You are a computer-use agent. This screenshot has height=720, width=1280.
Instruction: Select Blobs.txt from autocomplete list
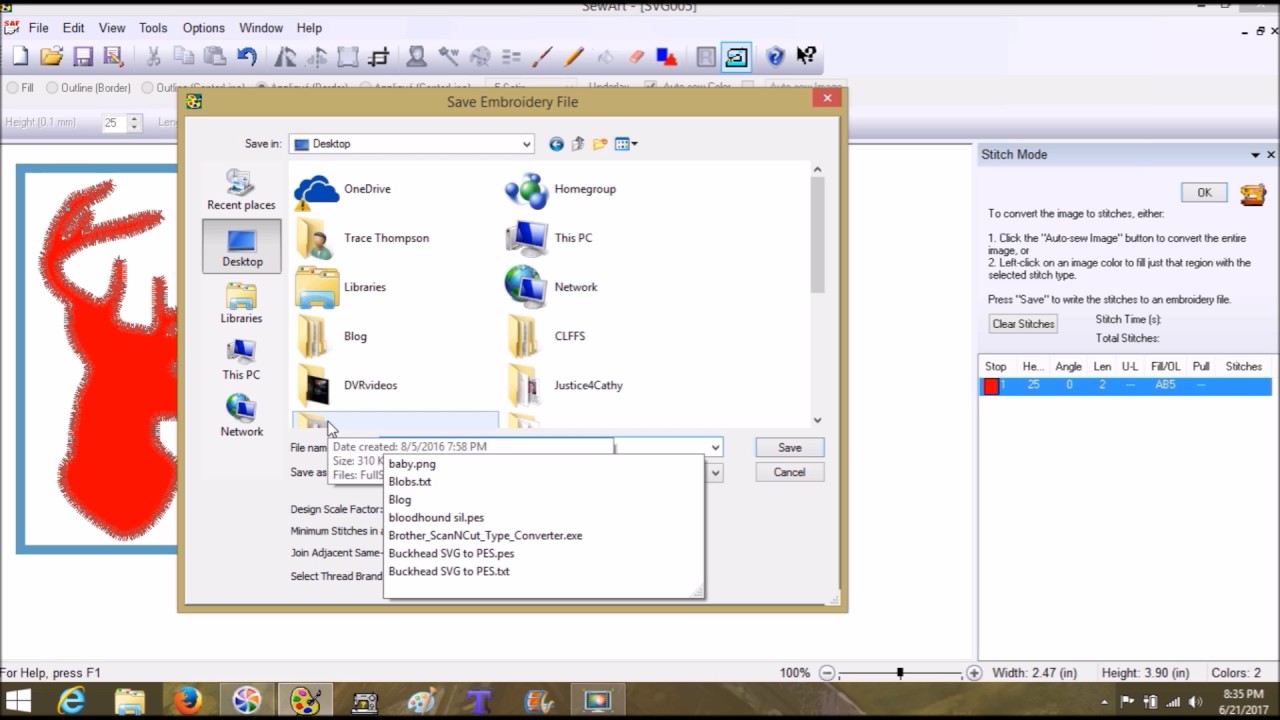coord(410,482)
